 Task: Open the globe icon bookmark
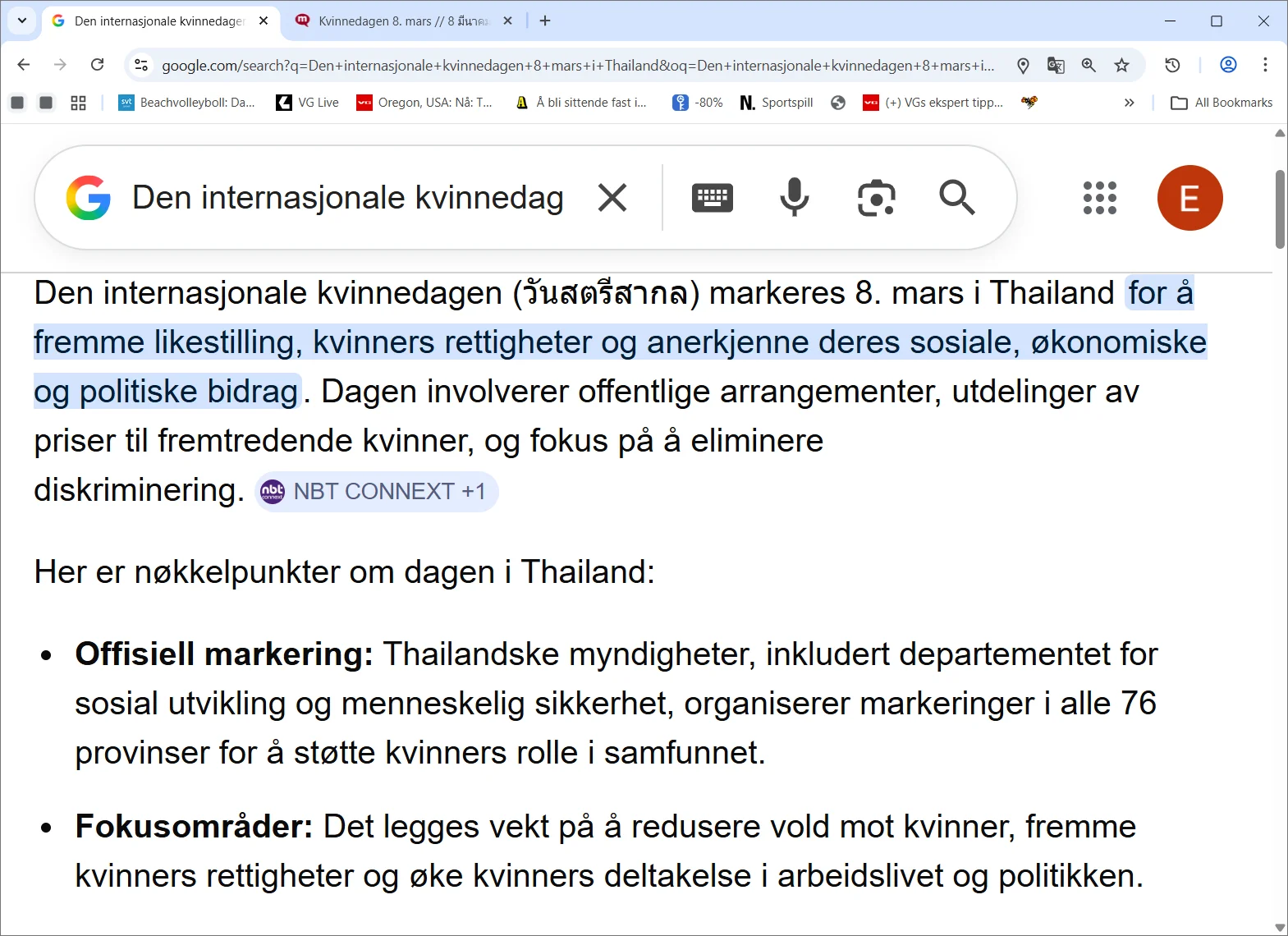(838, 103)
